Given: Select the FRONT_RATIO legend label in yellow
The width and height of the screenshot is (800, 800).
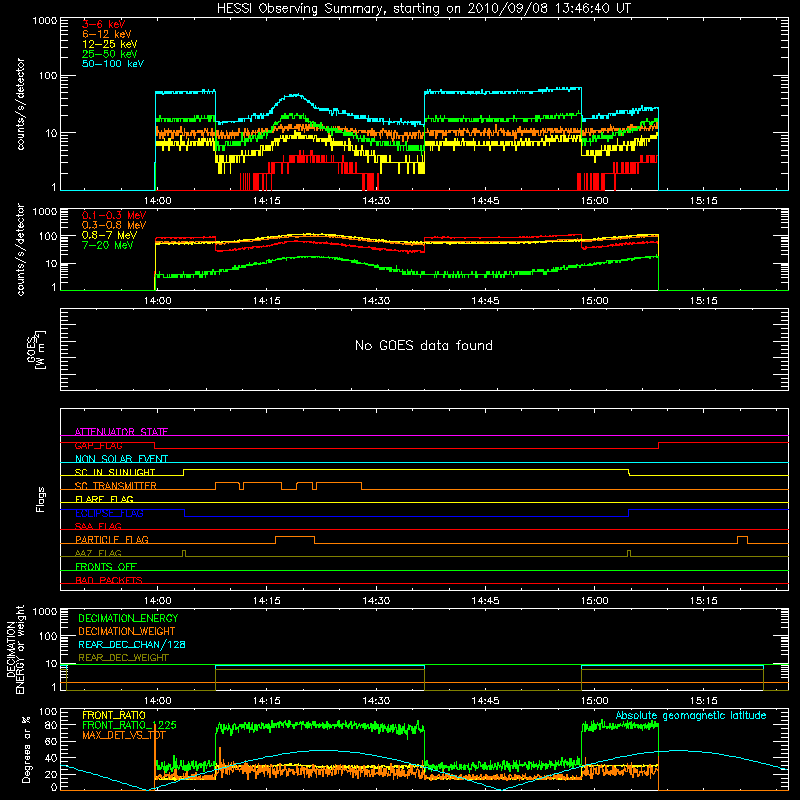Looking at the screenshot, I should coord(114,715).
